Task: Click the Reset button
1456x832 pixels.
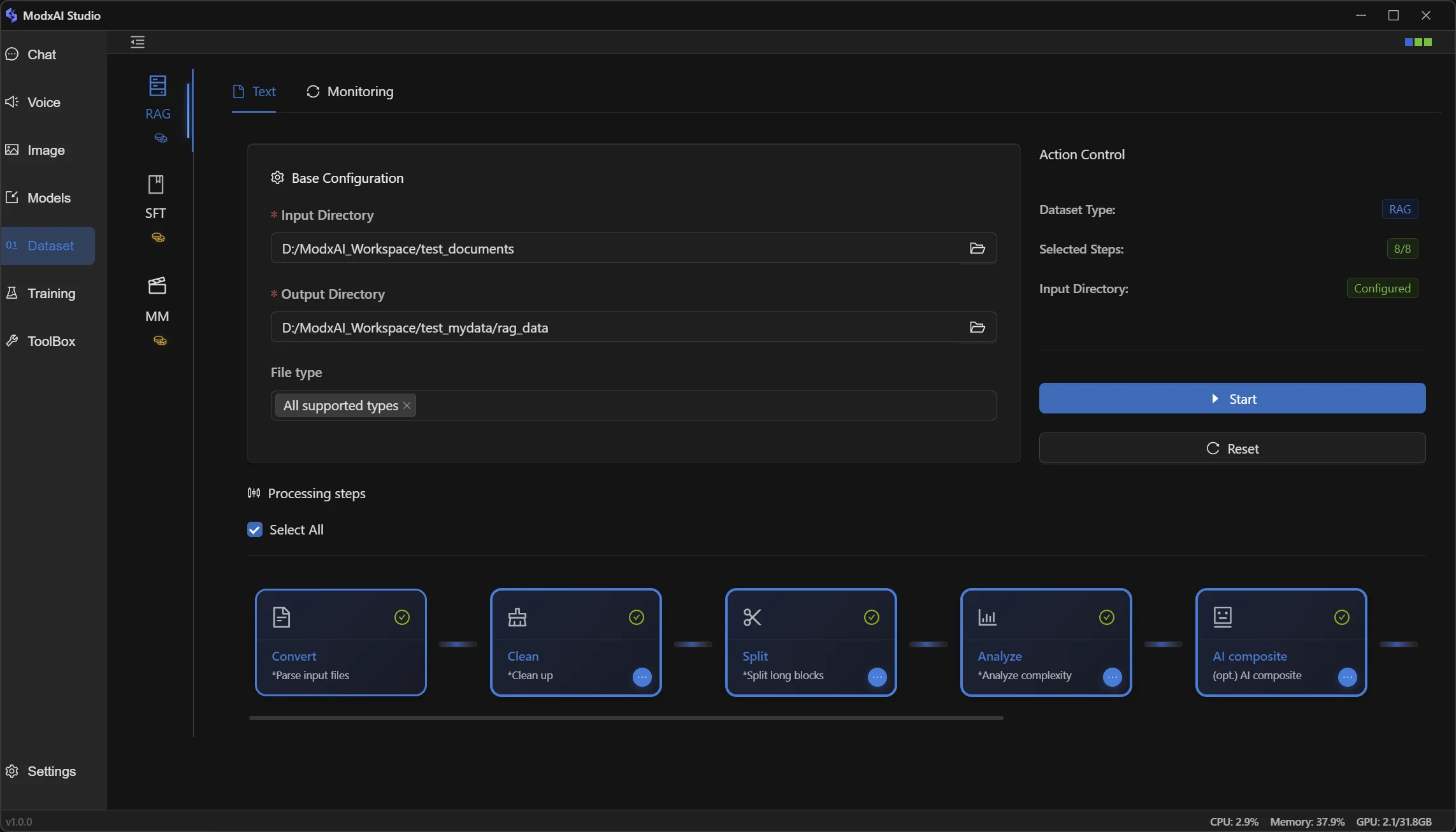Action: (1232, 448)
